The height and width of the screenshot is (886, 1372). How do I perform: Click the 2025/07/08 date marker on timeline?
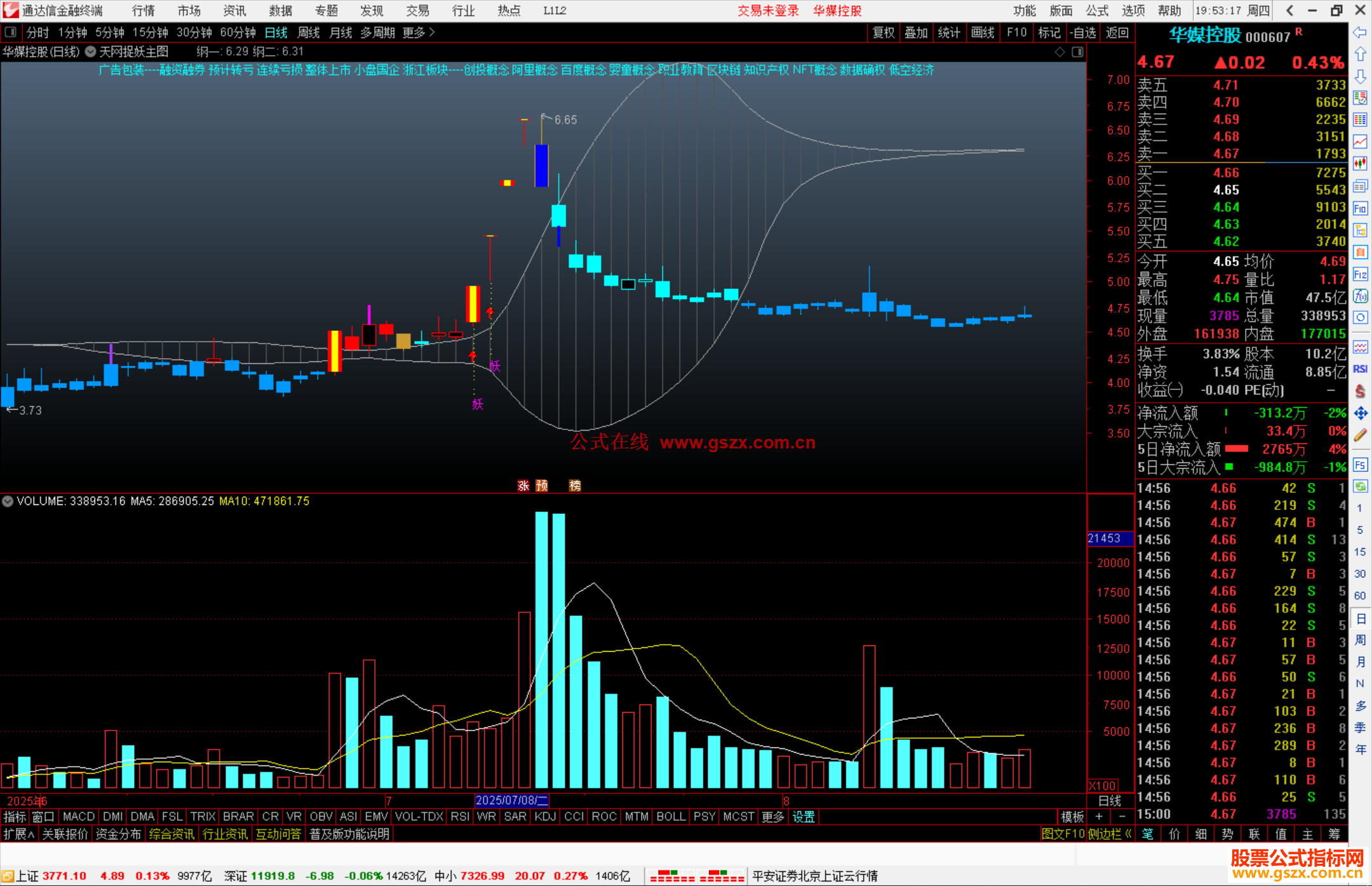512,800
